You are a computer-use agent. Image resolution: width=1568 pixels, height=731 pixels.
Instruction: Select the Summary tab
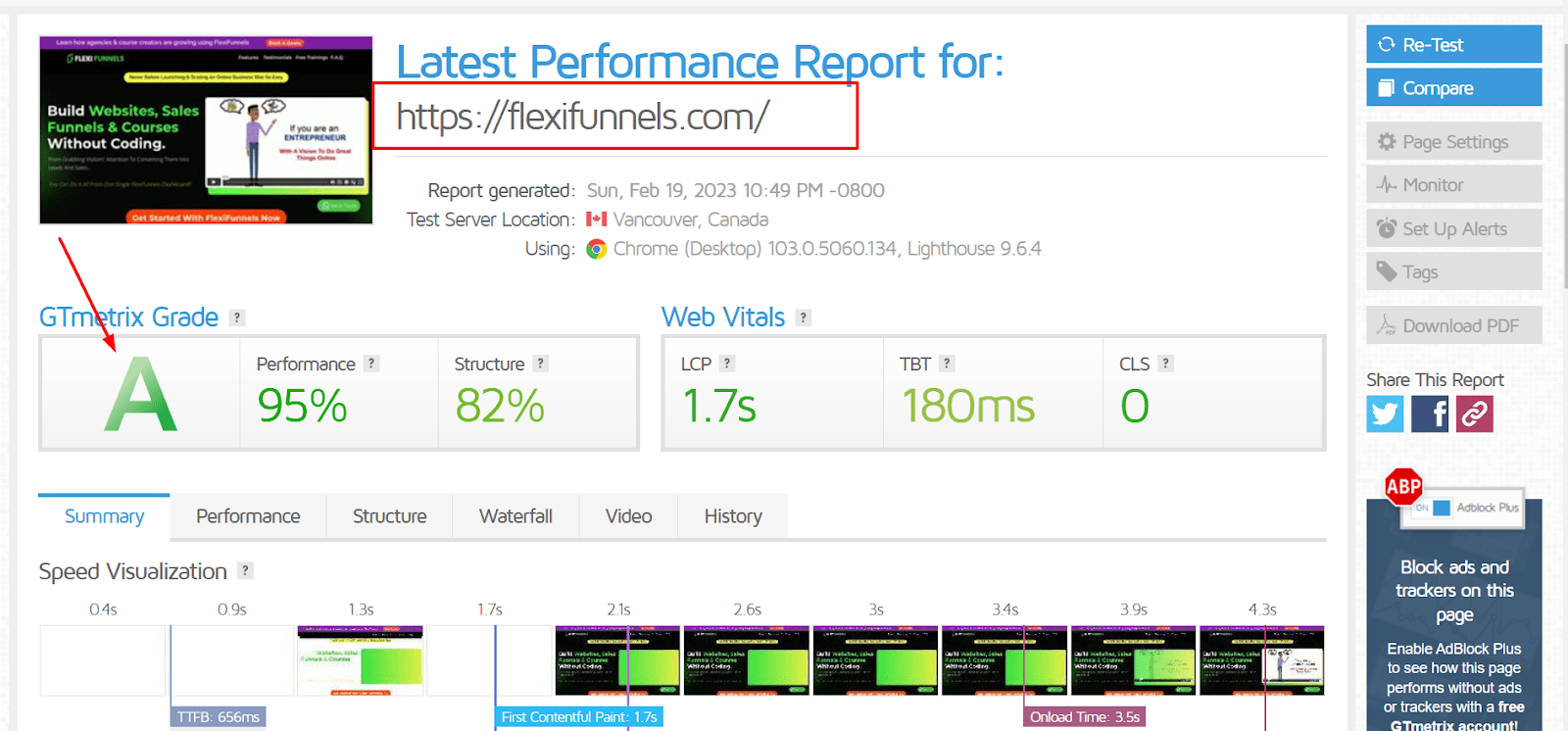click(x=104, y=516)
